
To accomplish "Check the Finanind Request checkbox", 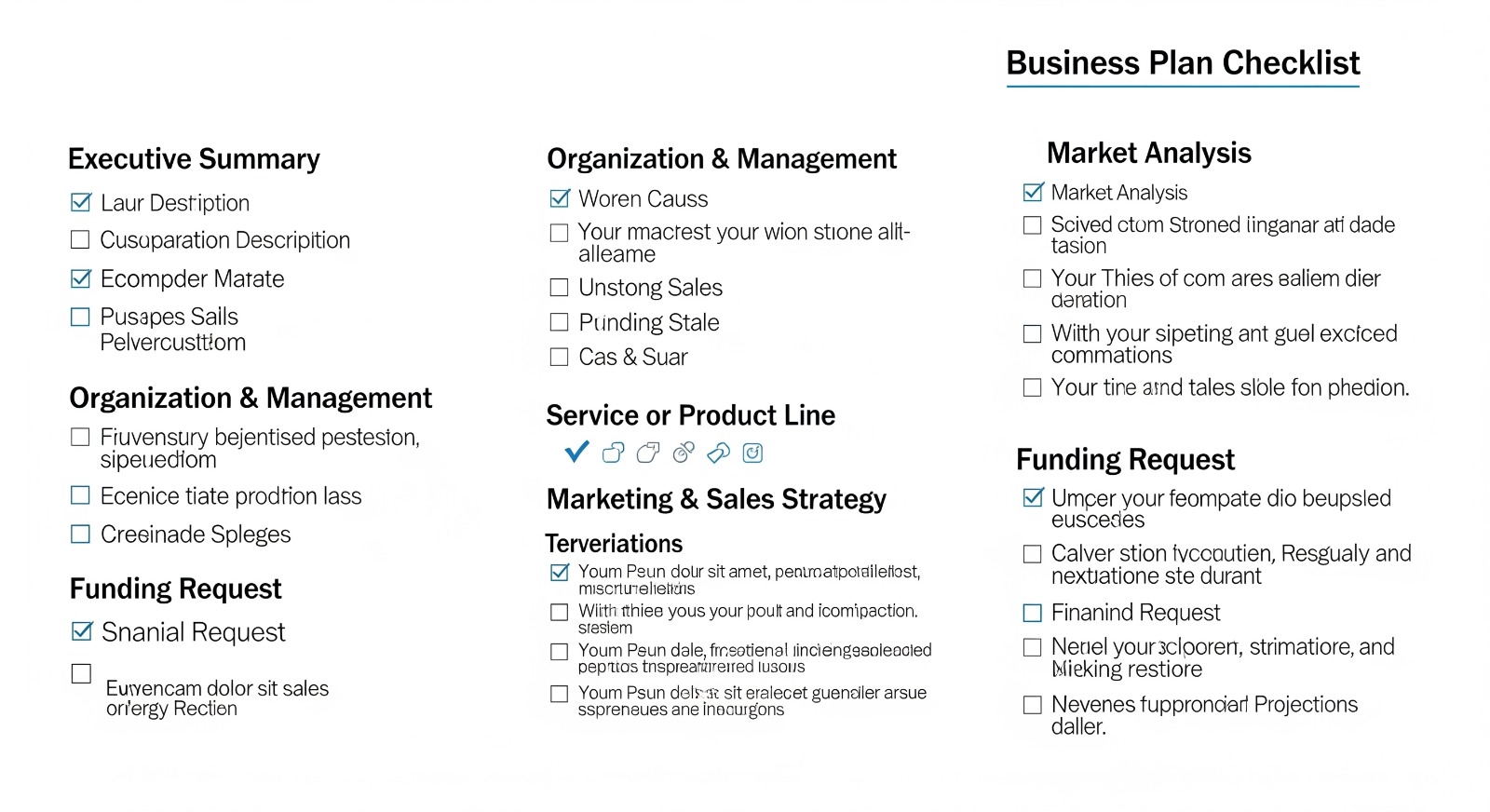I will coord(1032,613).
